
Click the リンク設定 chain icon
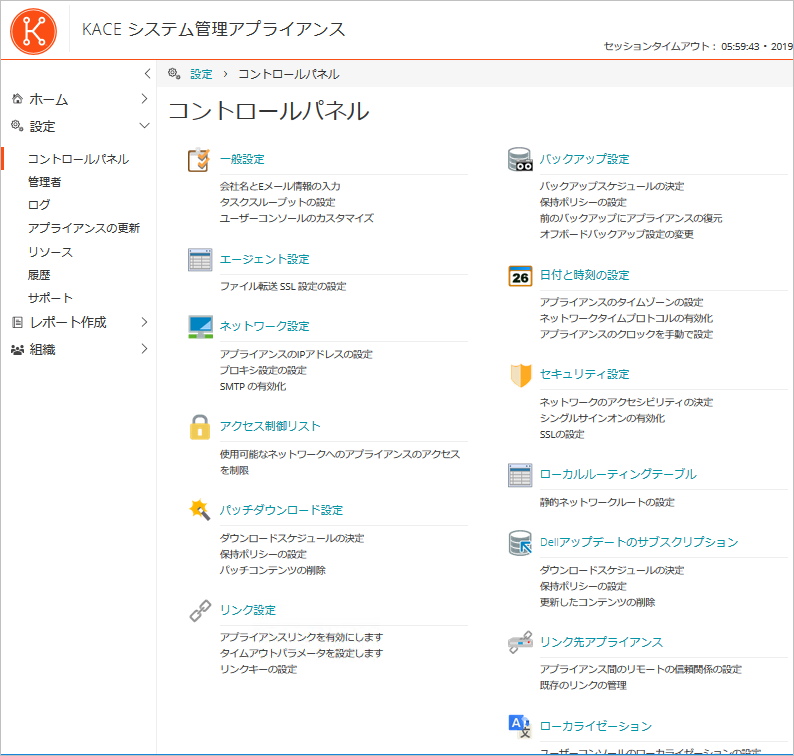pos(200,611)
